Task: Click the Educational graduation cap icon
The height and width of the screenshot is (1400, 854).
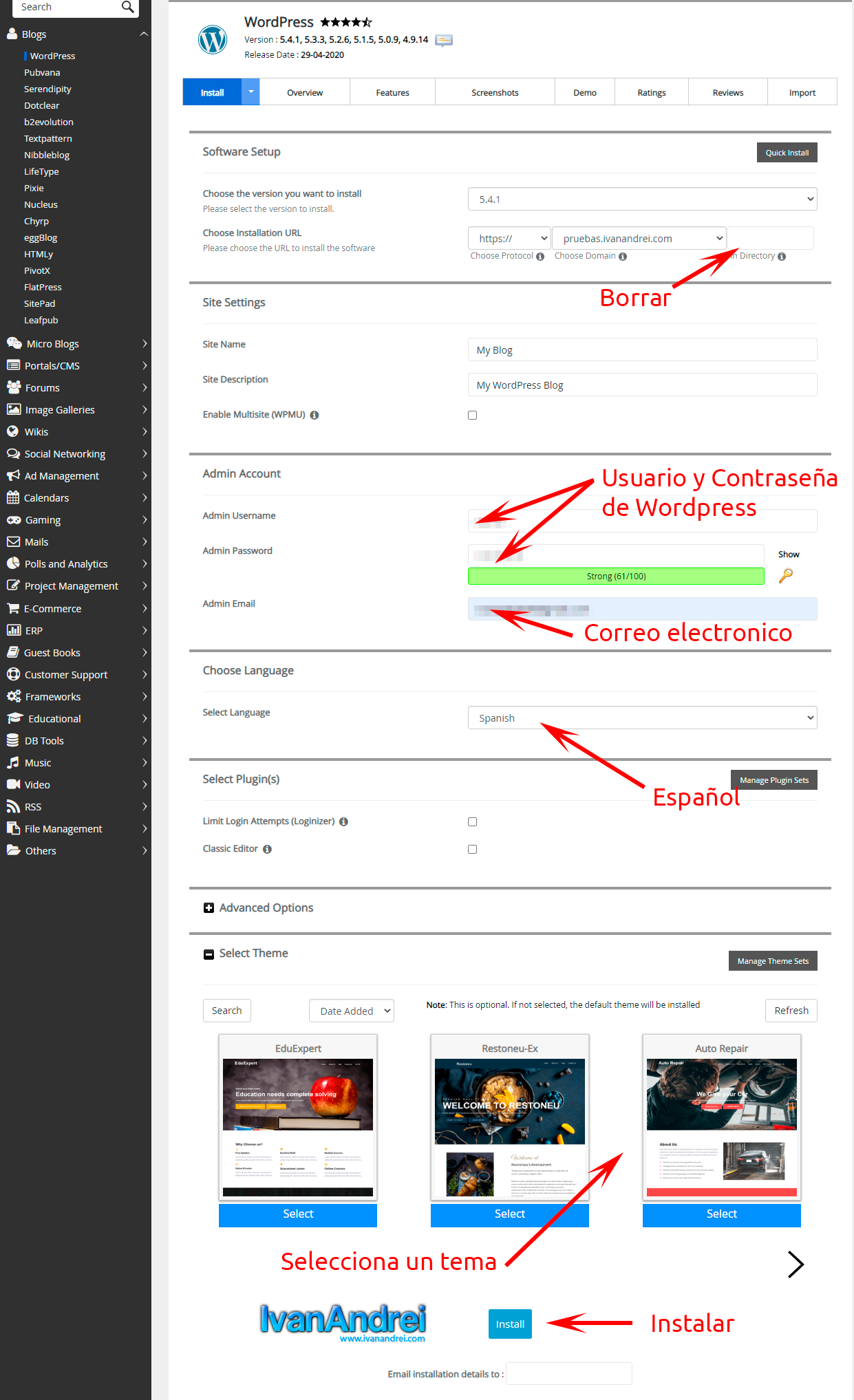Action: point(15,718)
